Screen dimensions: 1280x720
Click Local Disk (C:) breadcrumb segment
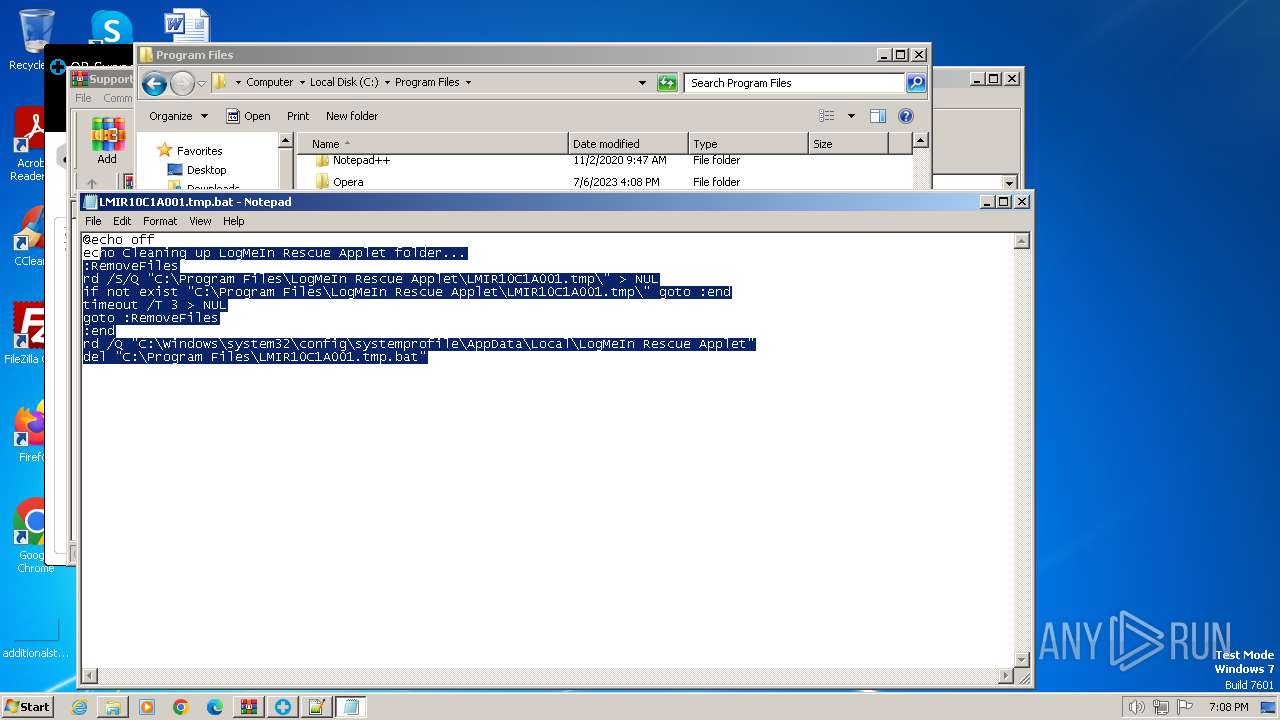(x=344, y=83)
